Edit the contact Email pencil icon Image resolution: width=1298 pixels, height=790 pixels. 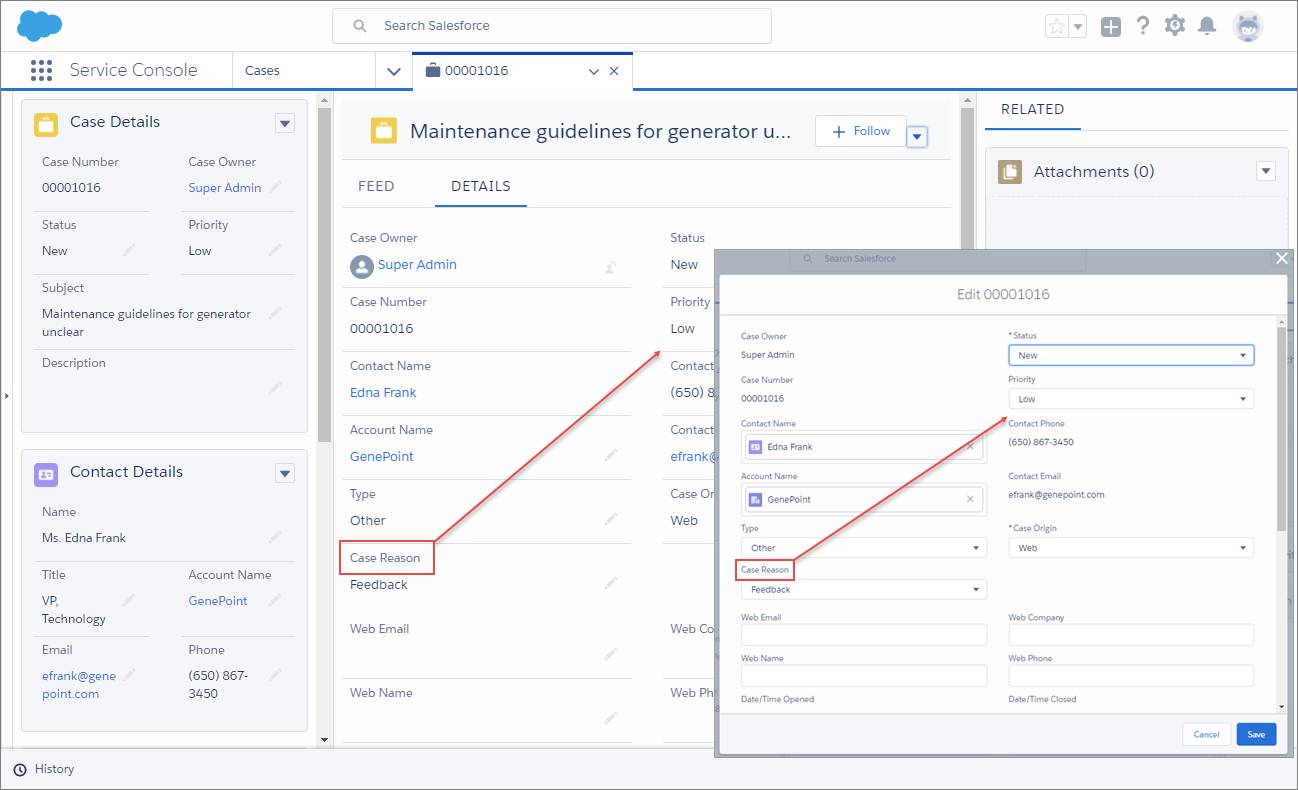[x=129, y=675]
